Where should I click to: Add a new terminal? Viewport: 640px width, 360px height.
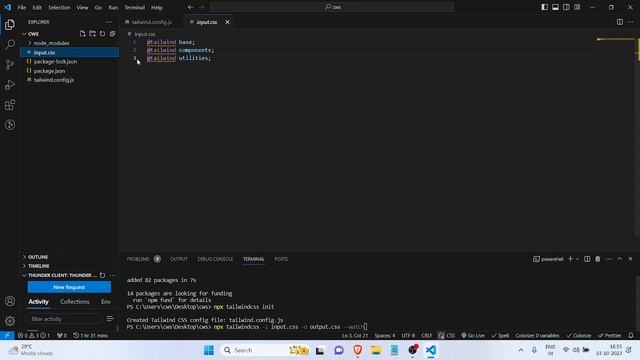pyautogui.click(x=571, y=259)
